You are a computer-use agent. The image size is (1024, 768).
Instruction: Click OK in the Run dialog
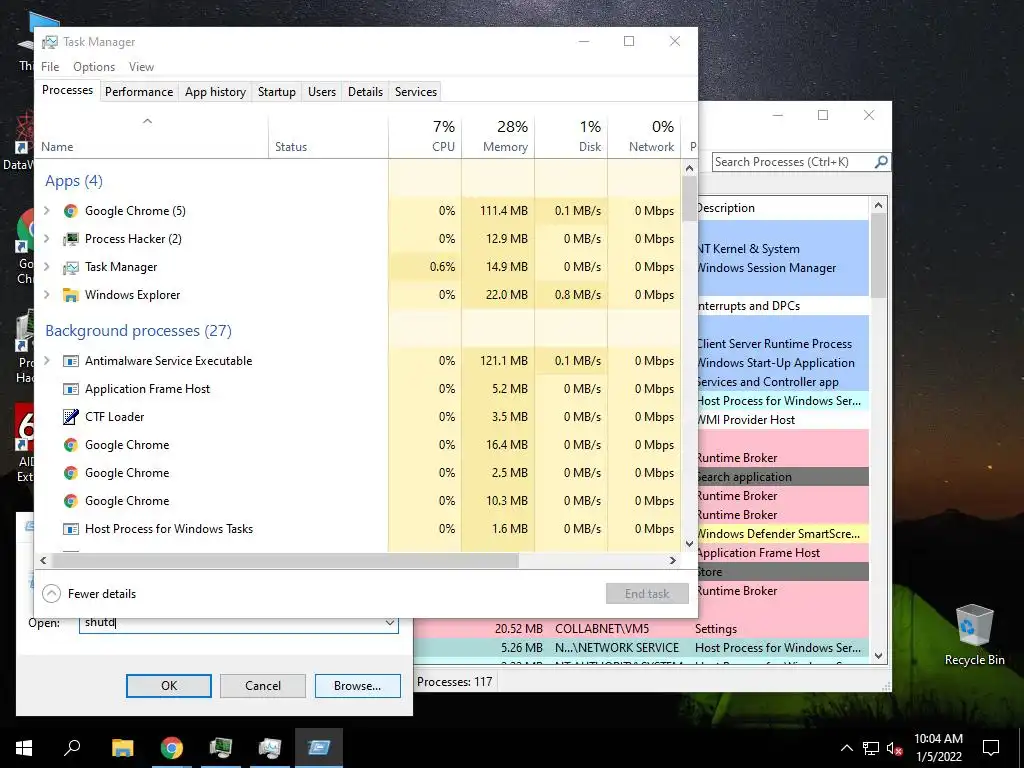(168, 686)
